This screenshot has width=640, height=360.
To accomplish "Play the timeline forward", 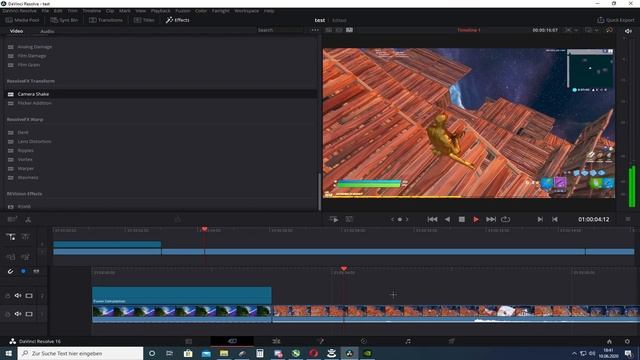I will click(x=476, y=220).
